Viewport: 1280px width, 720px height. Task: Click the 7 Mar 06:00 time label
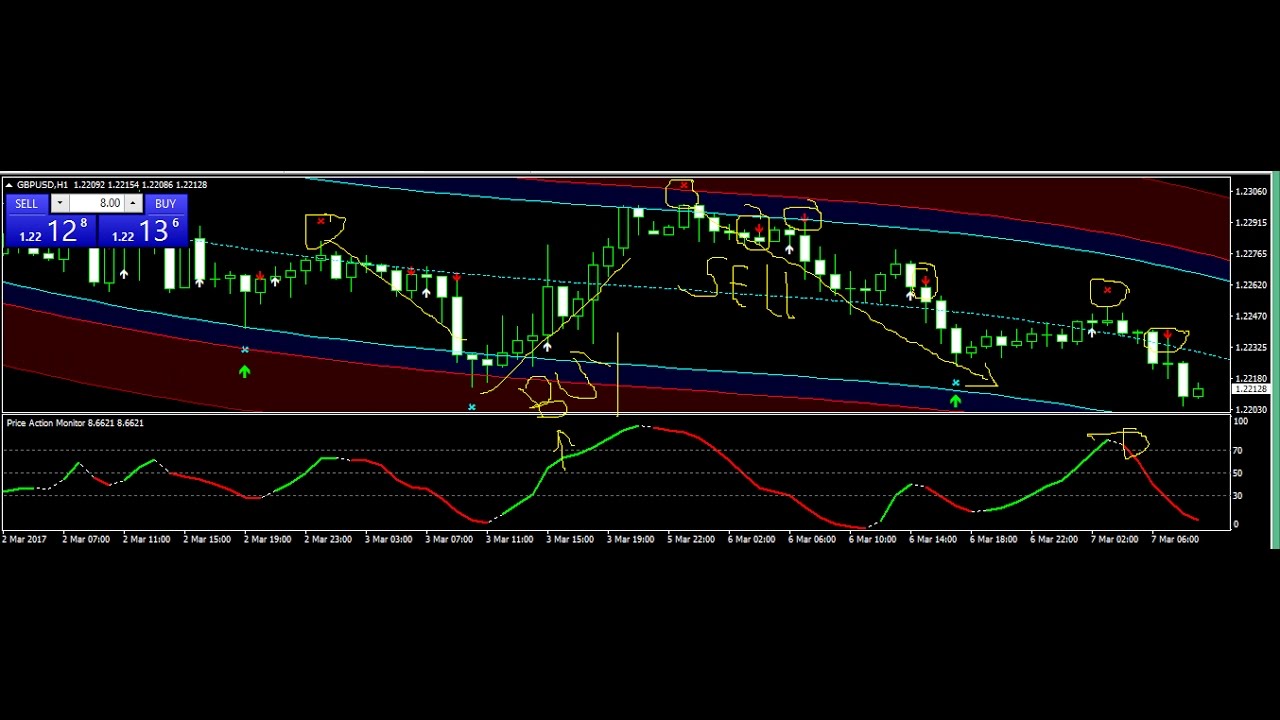[x=1175, y=539]
